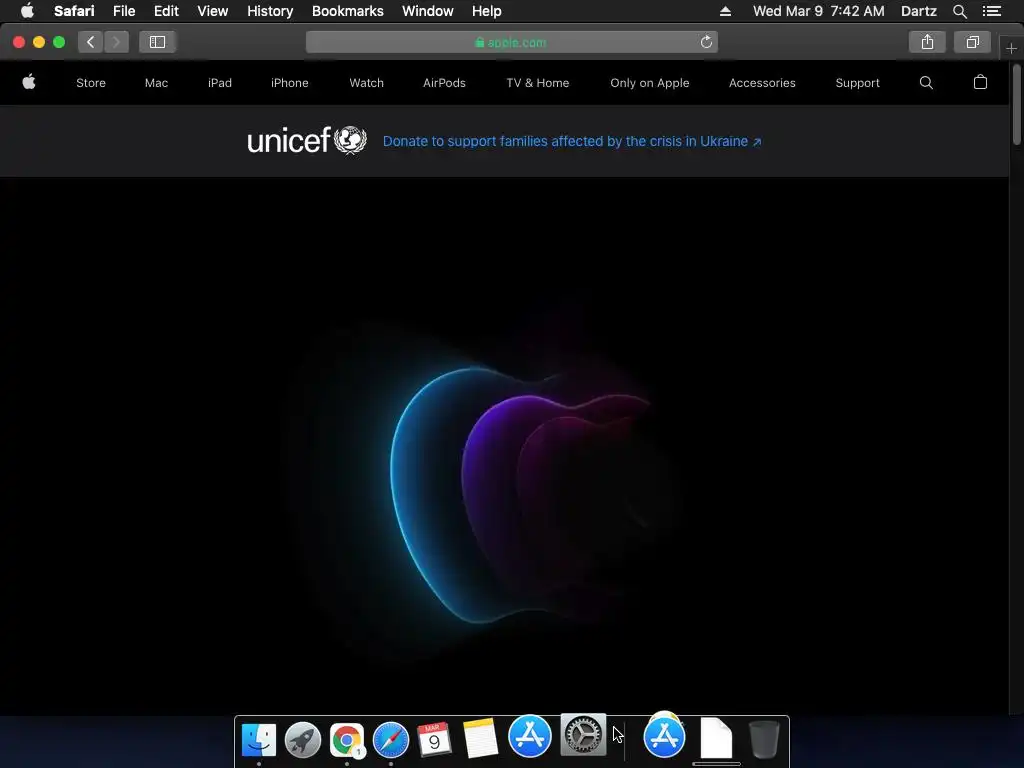Go to Store on Apple site
1024x768 pixels.
91,83
